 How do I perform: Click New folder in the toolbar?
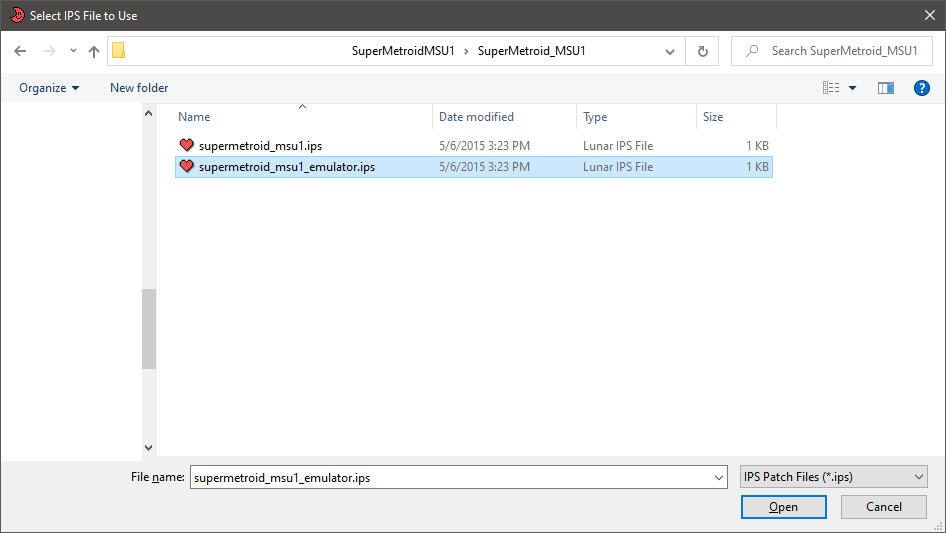click(x=139, y=88)
